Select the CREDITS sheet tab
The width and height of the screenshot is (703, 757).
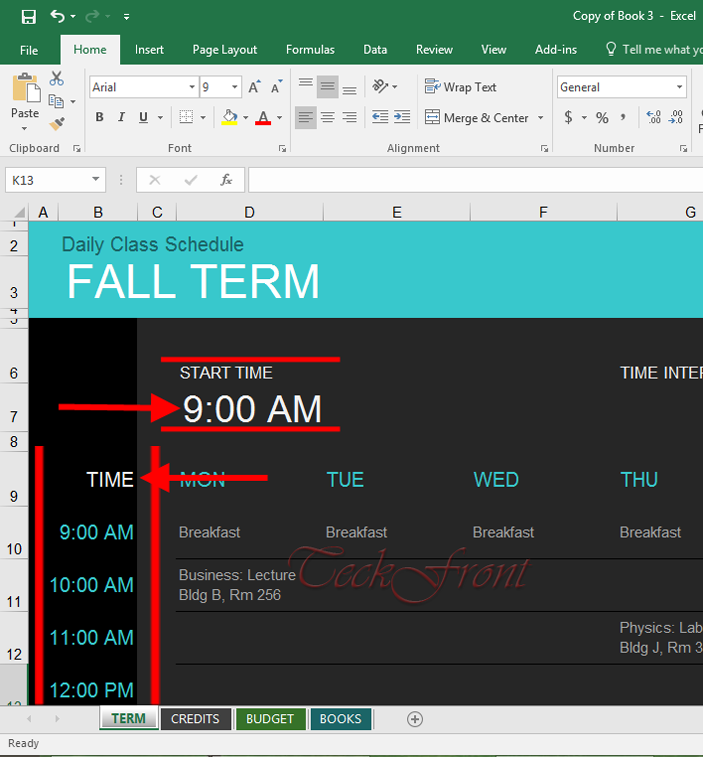coord(195,719)
